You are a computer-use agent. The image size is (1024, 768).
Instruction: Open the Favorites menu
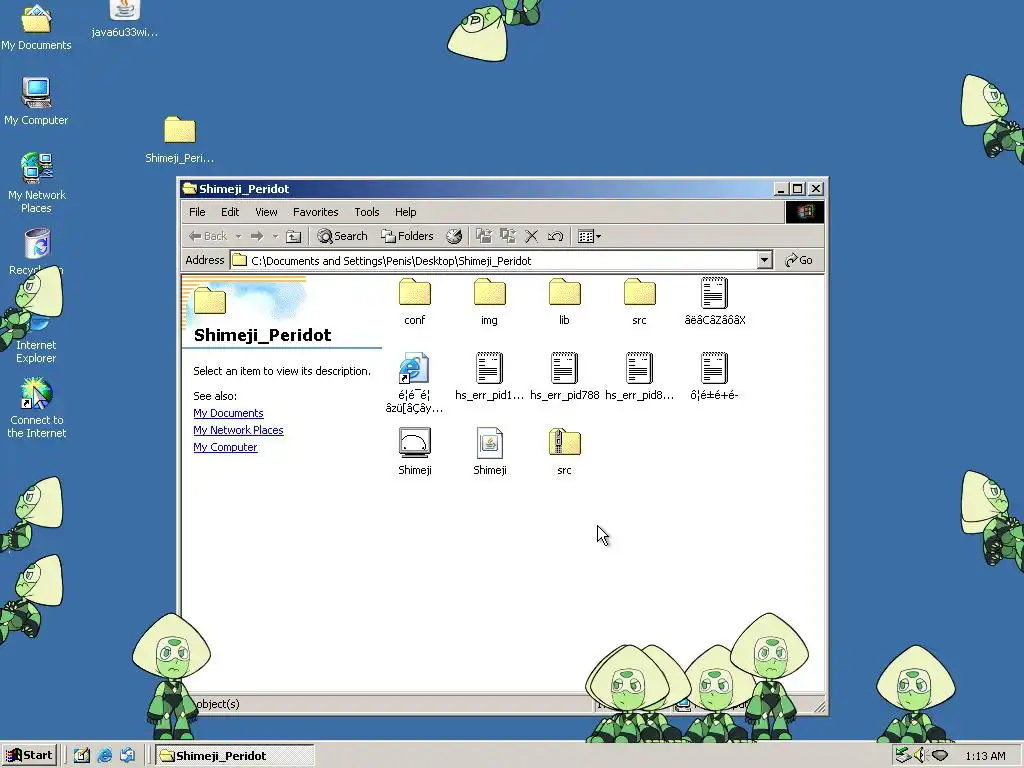[315, 212]
